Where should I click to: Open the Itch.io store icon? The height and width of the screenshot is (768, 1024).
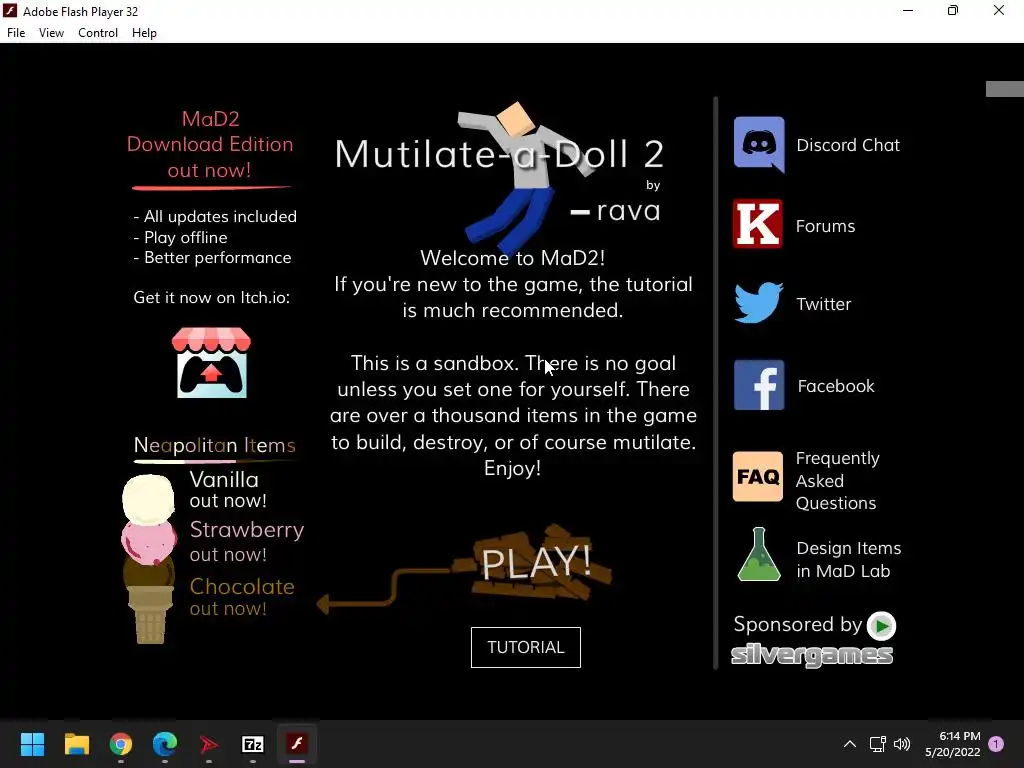click(x=211, y=362)
